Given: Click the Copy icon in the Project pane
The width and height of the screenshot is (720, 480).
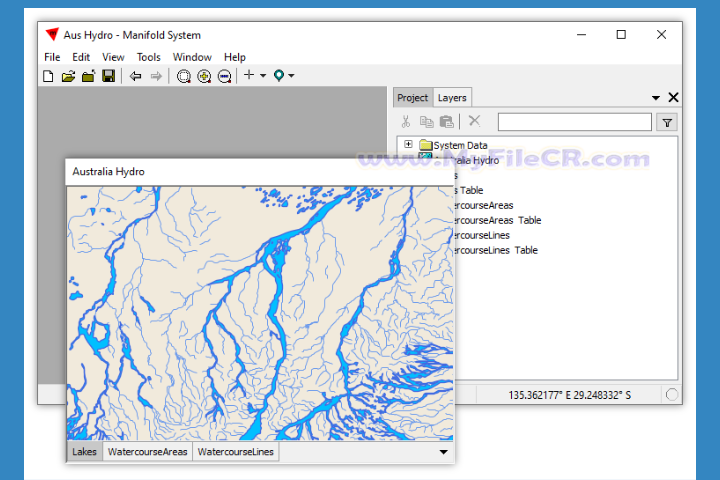Looking at the screenshot, I should [427, 122].
